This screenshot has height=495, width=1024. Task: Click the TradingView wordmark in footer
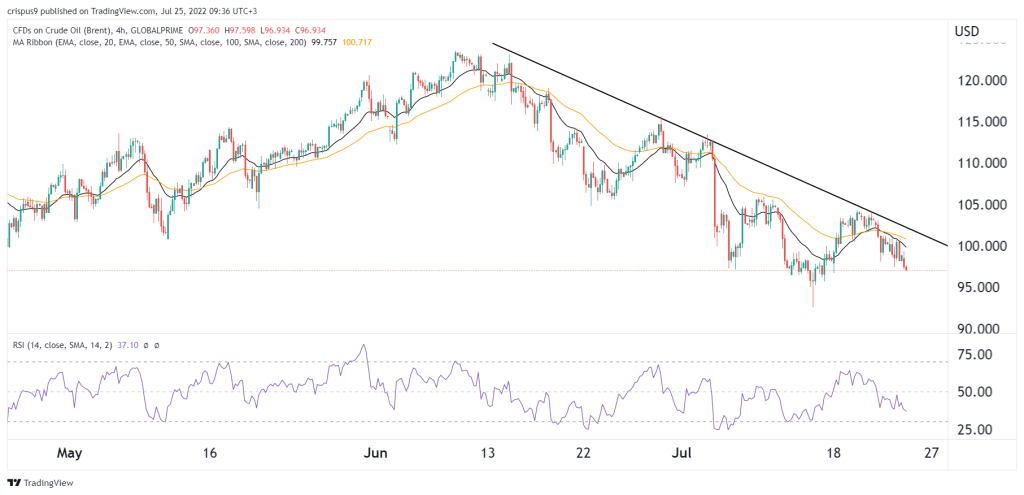tap(48, 483)
